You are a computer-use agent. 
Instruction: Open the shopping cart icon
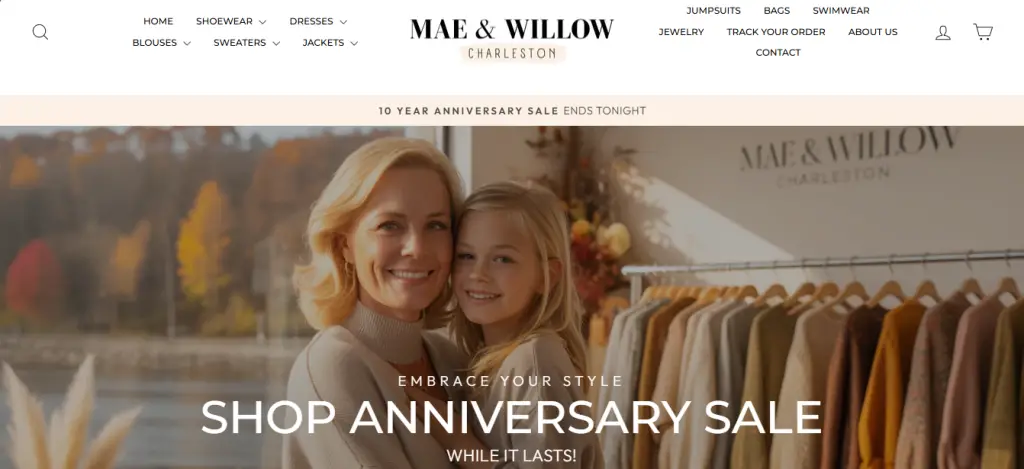tap(983, 32)
